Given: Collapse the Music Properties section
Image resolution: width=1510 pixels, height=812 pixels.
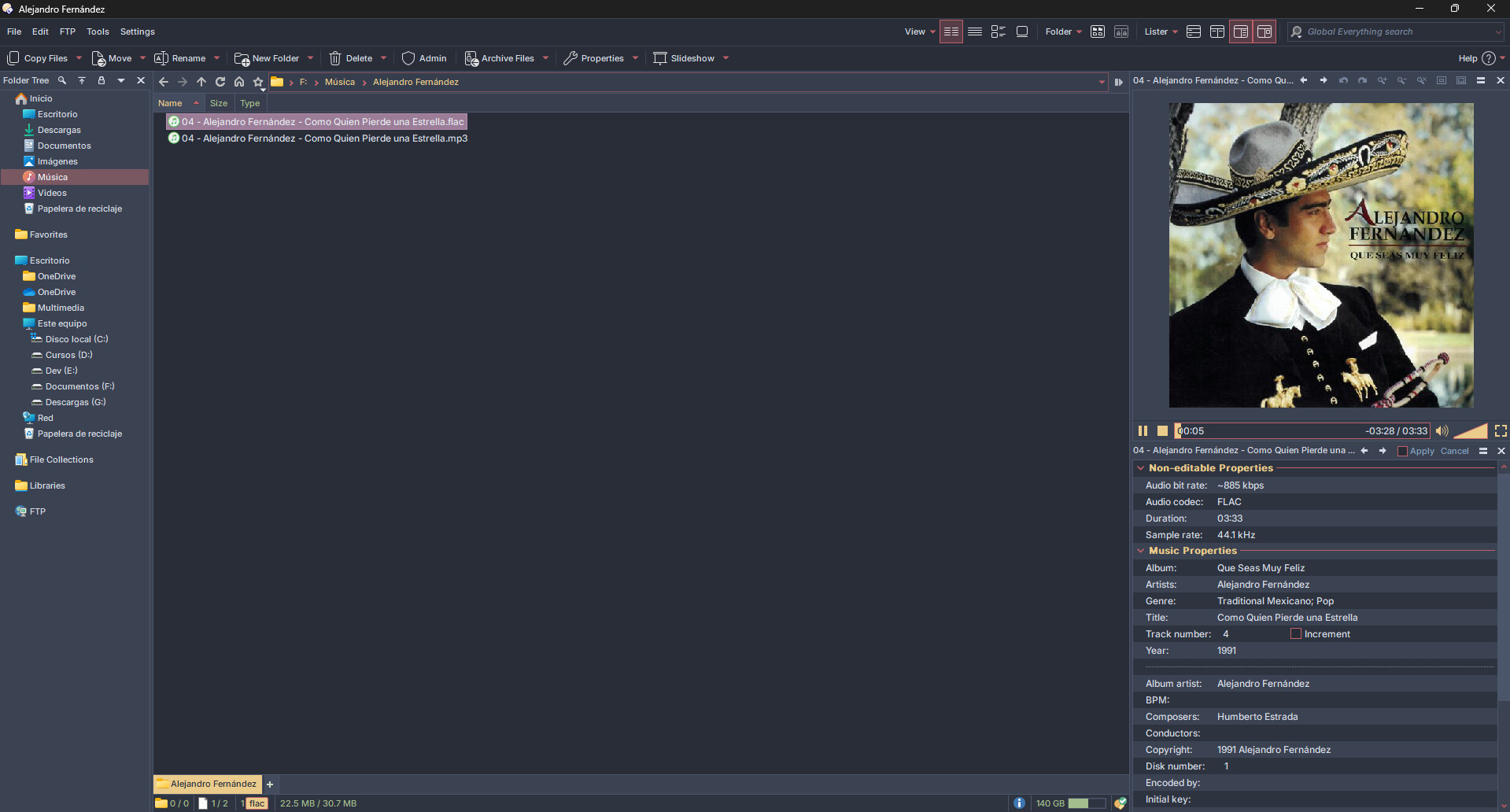Looking at the screenshot, I should [x=1140, y=551].
